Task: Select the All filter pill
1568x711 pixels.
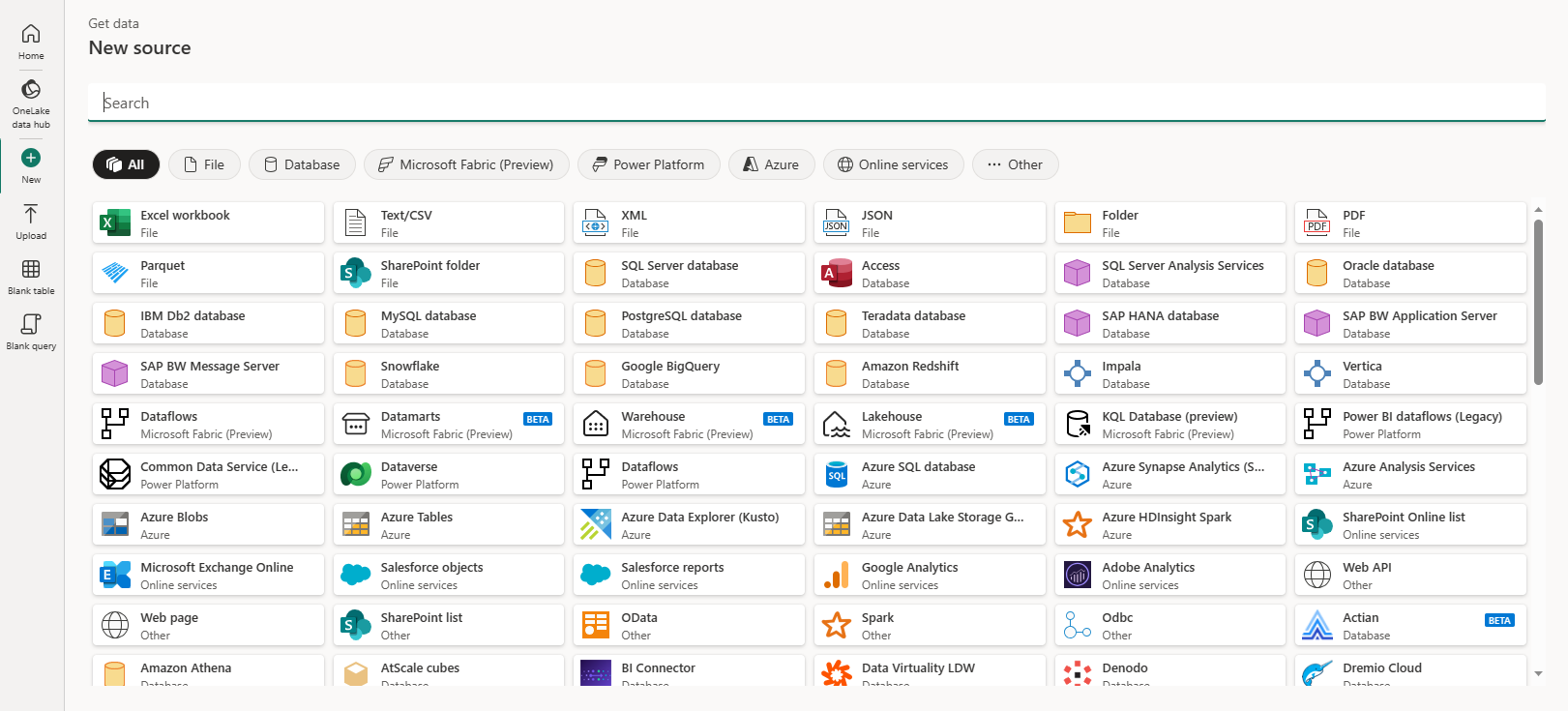Action: (126, 164)
